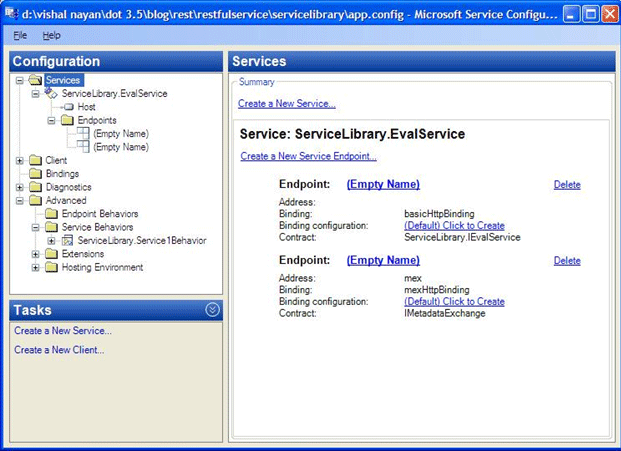The image size is (621, 451).
Task: Collapse the Service Behaviors node
Action: coord(36,228)
